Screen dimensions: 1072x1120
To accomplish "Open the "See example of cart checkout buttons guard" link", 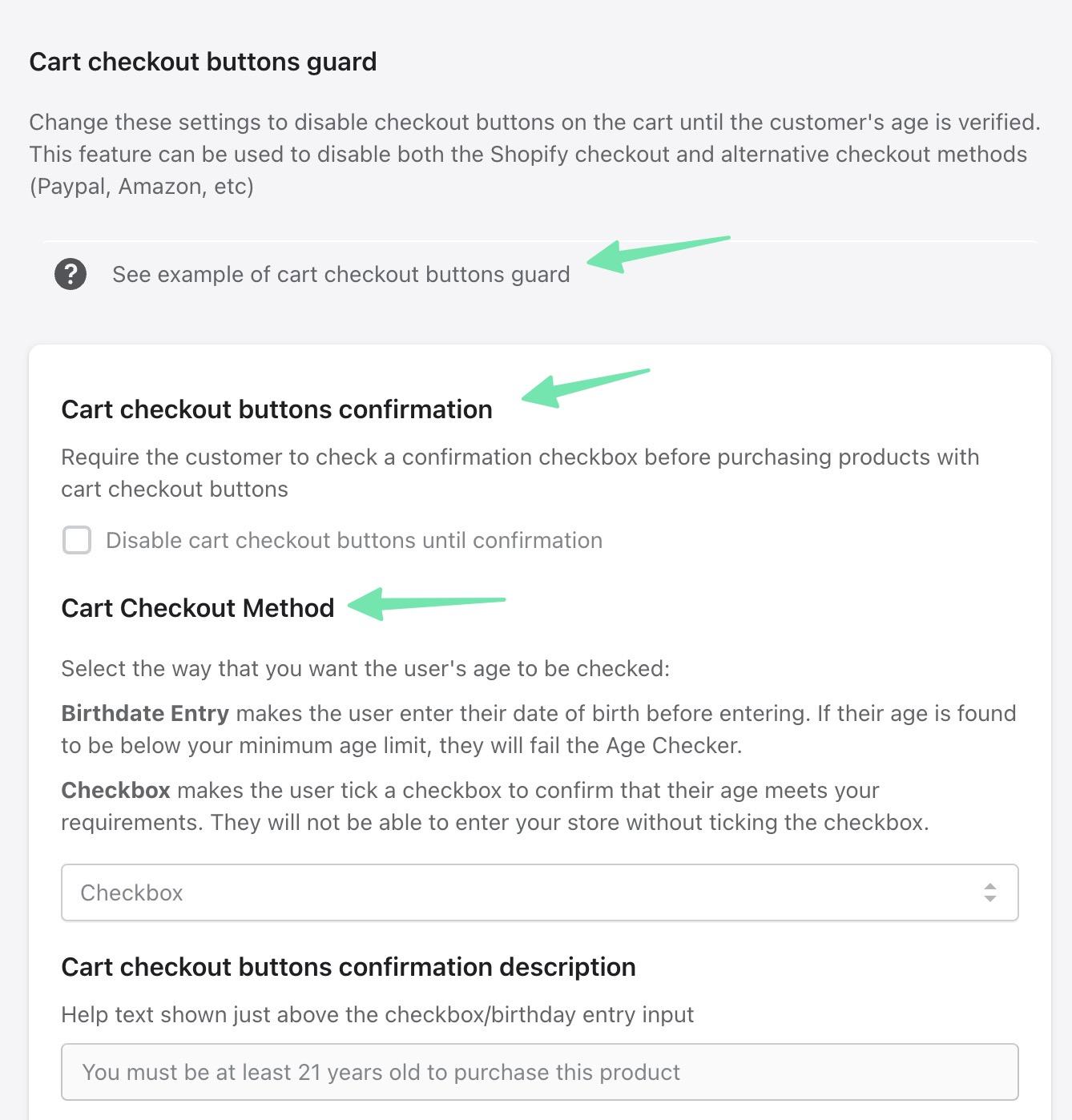I will [x=341, y=274].
